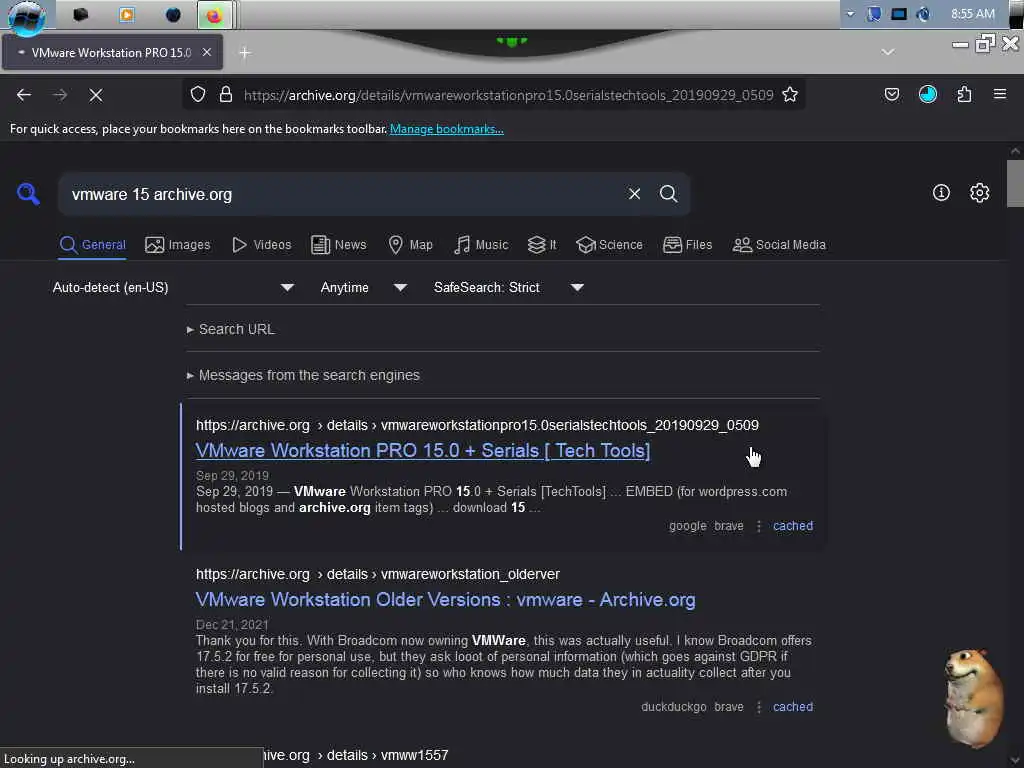Viewport: 1024px width, 768px height.
Task: Open the Anytime time range dropdown
Action: click(363, 287)
